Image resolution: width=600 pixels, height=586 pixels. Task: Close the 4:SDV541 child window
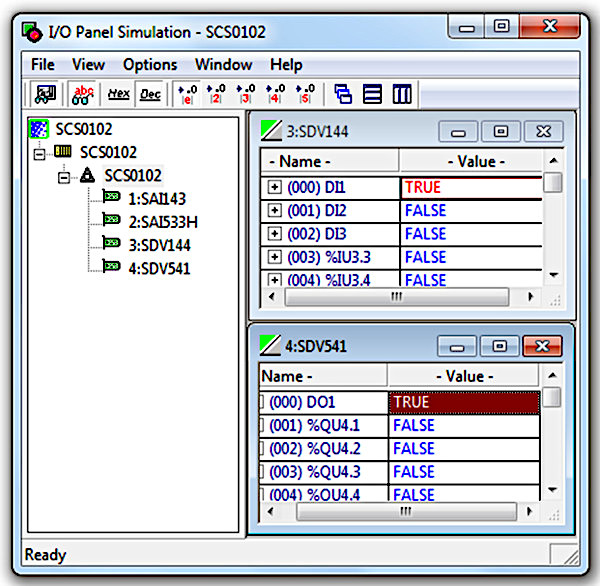point(542,346)
